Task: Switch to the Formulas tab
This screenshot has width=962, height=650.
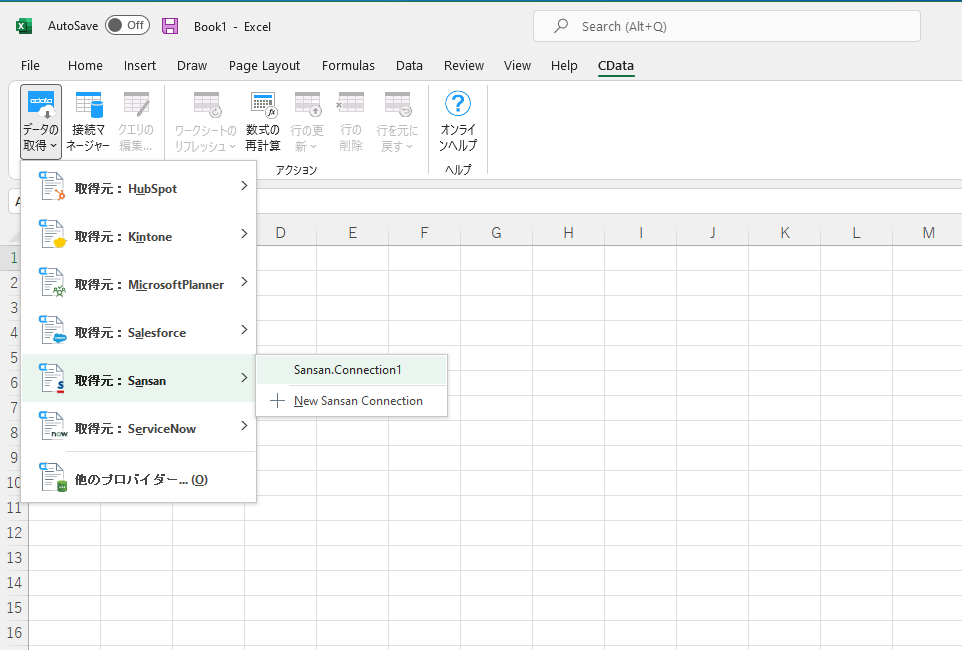Action: click(348, 66)
